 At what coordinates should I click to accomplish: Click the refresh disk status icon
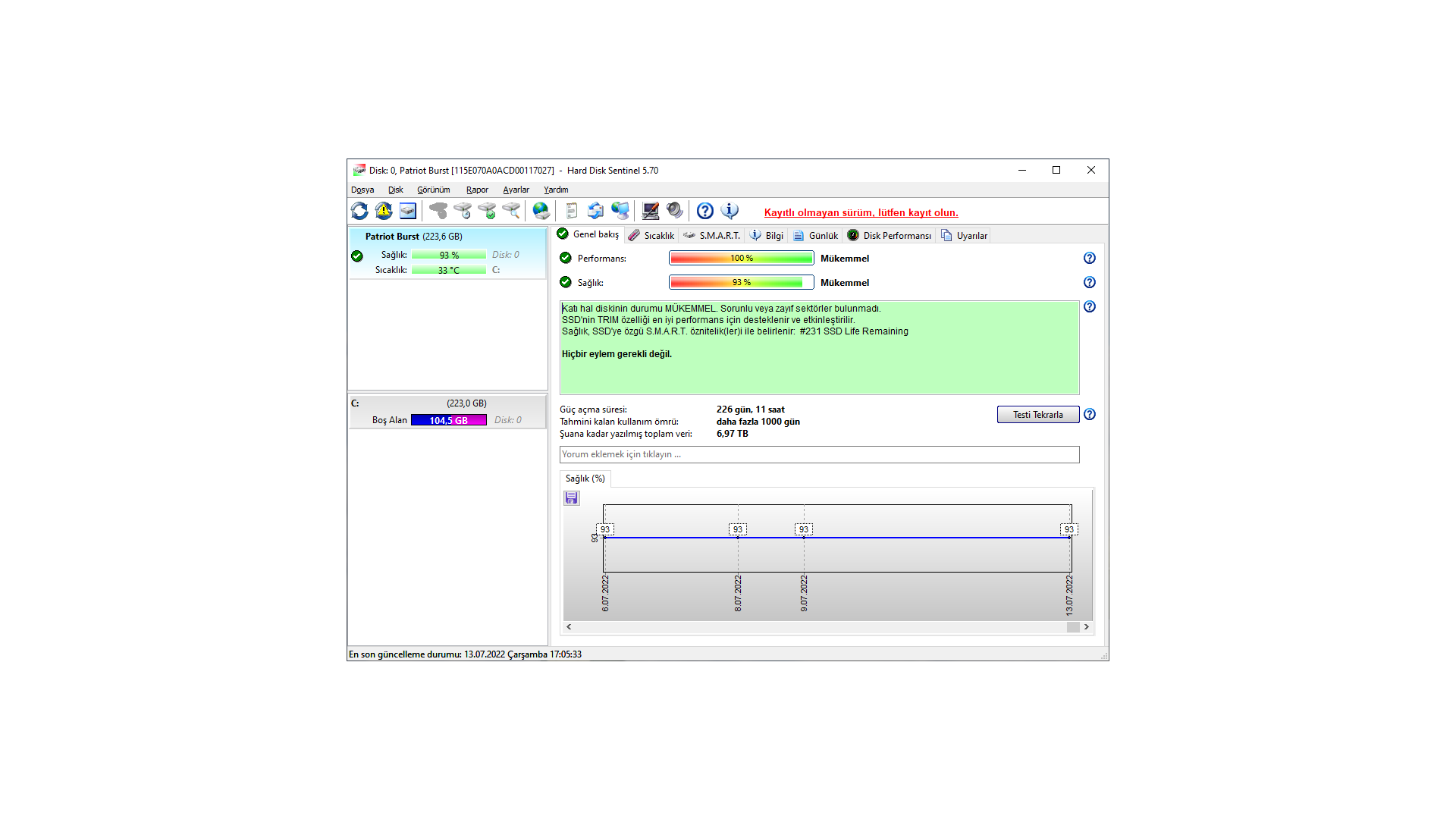point(359,211)
